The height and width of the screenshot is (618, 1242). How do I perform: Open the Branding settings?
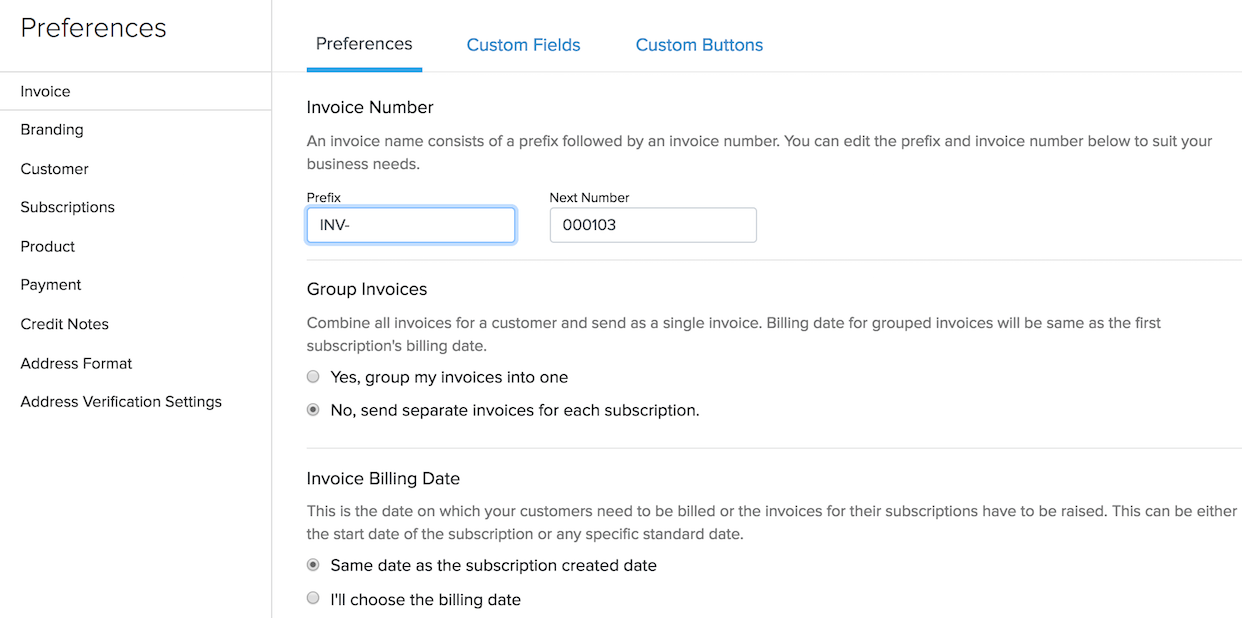click(51, 129)
